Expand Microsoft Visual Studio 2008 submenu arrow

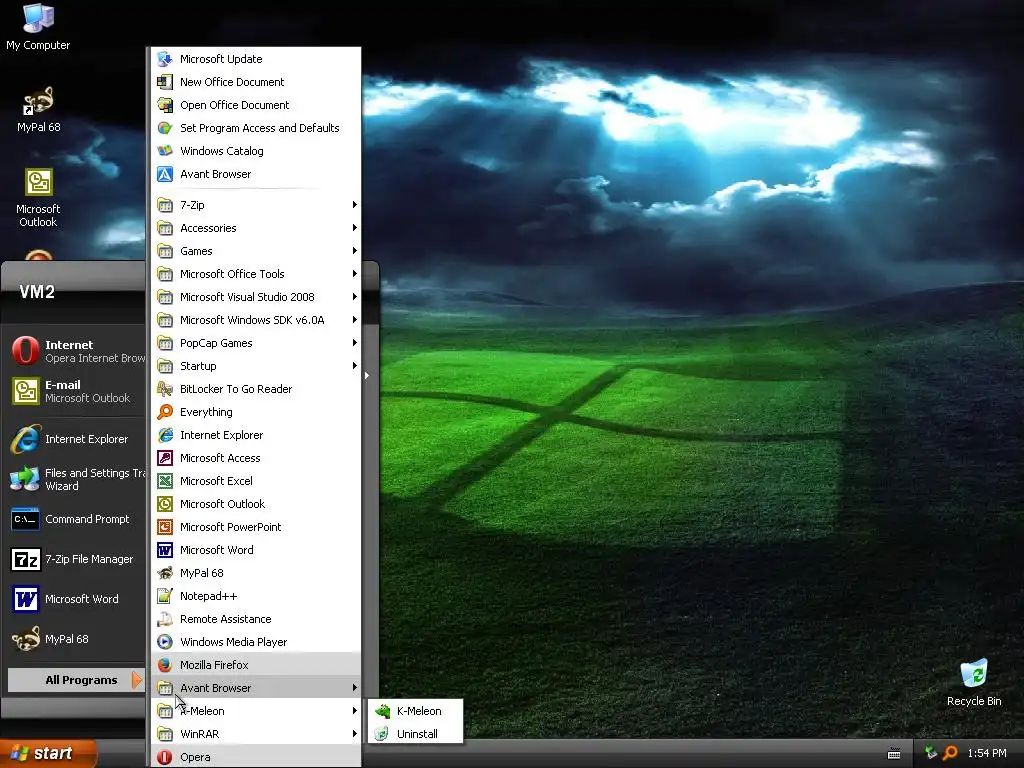(x=355, y=297)
